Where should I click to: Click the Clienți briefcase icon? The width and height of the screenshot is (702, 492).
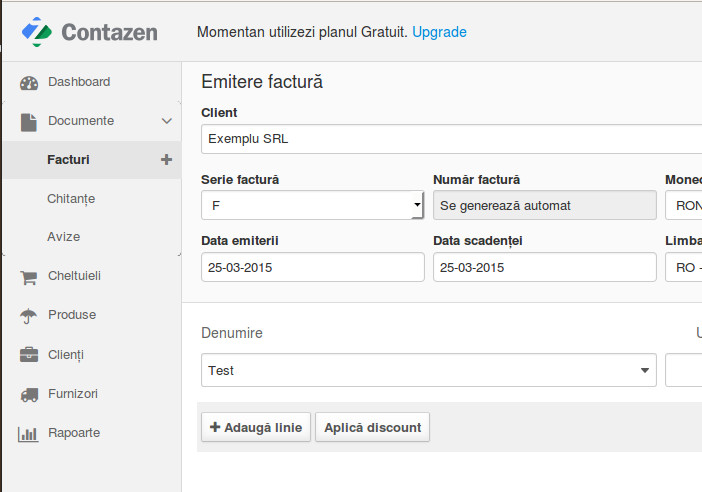[29, 355]
